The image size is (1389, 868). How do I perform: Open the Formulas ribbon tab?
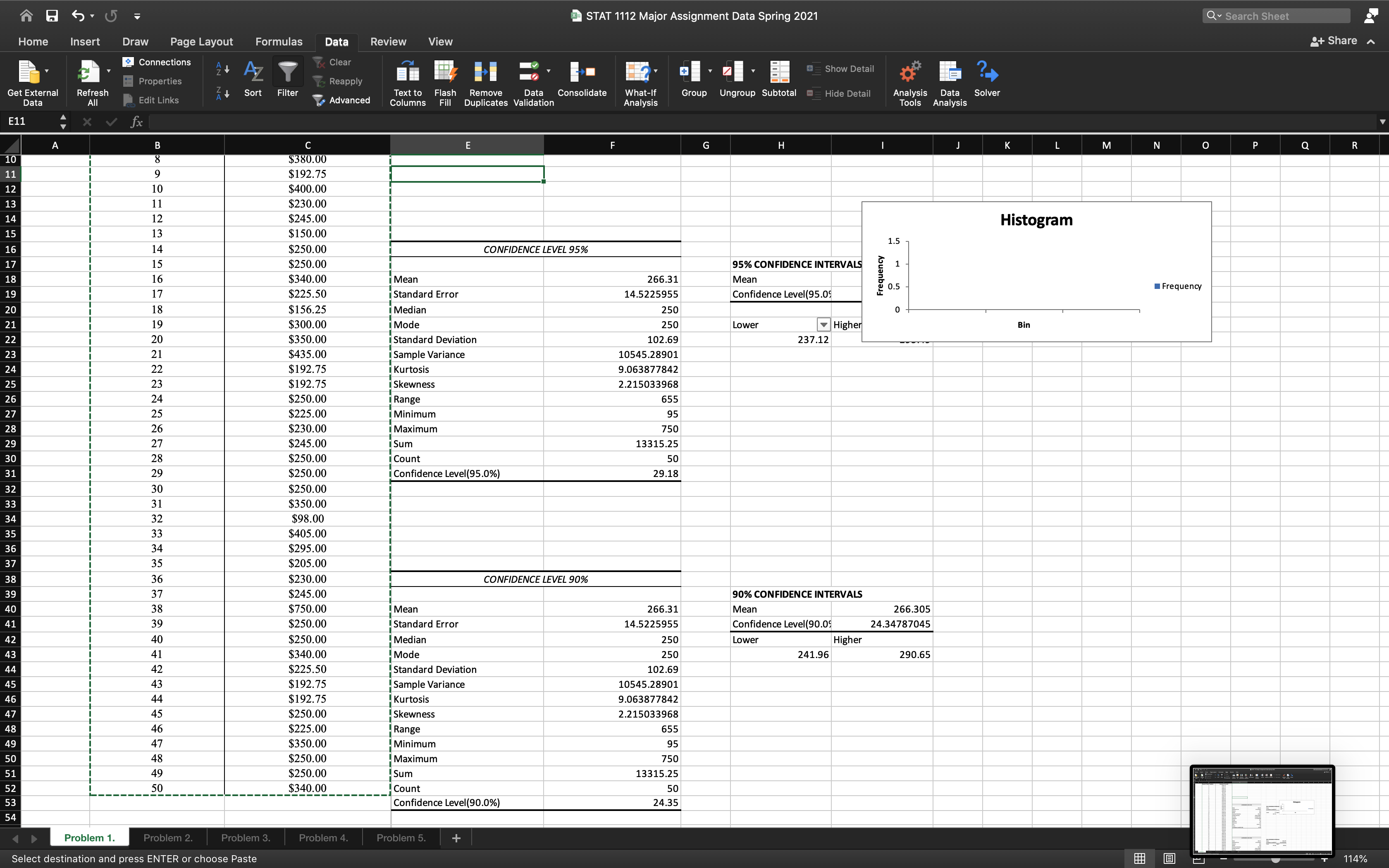(x=278, y=41)
